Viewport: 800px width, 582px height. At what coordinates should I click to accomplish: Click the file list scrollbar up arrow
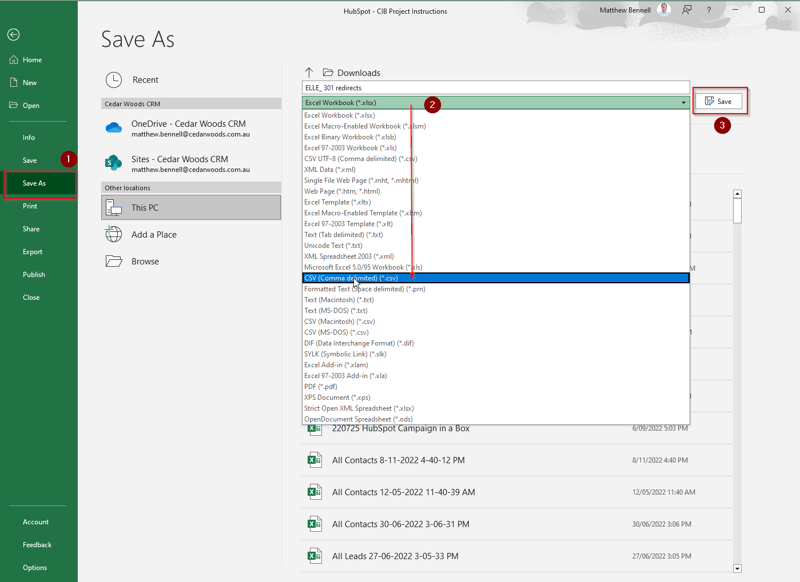(x=737, y=194)
